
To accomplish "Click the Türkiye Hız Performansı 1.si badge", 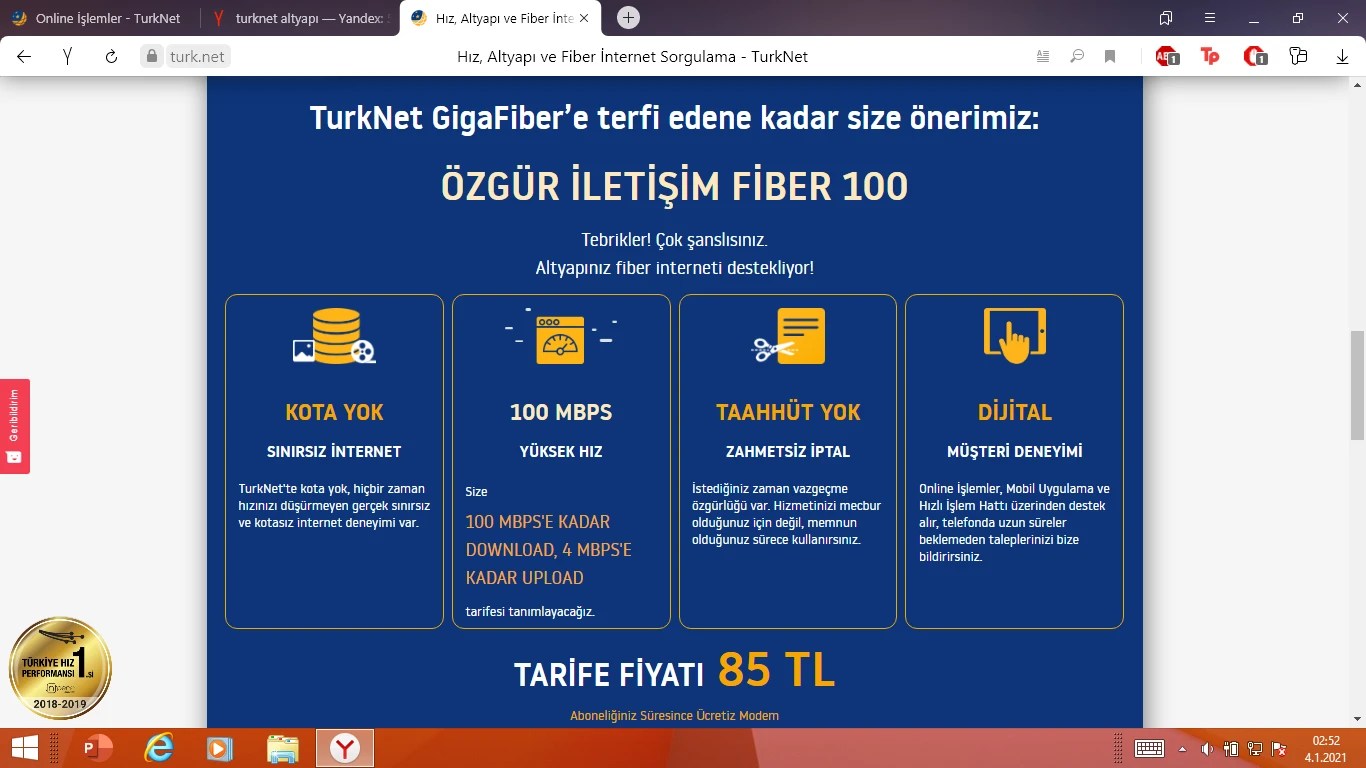I will [x=60, y=667].
